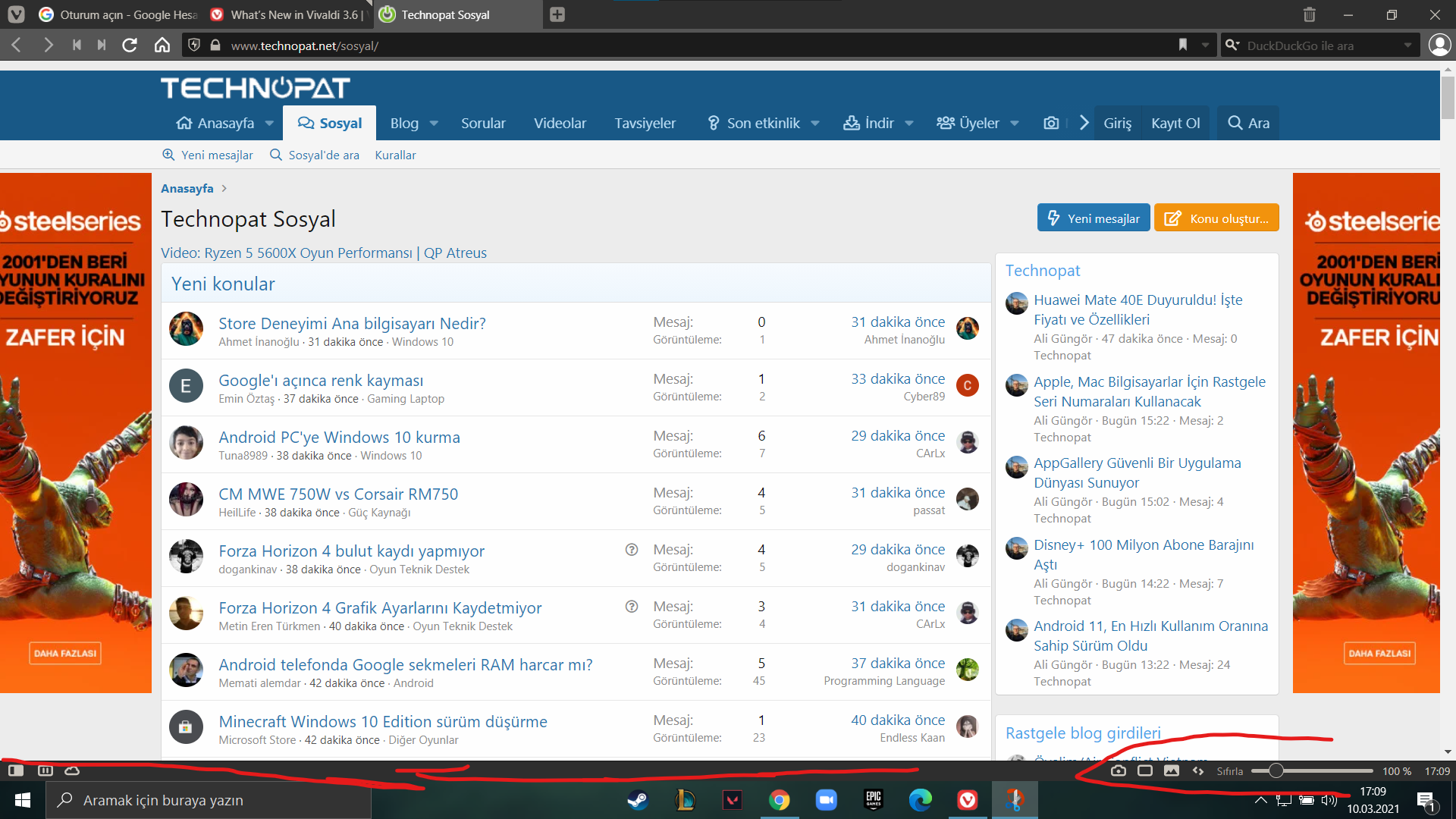Expand Son etkinlik menu arrow
The image size is (1456, 819).
point(815,124)
